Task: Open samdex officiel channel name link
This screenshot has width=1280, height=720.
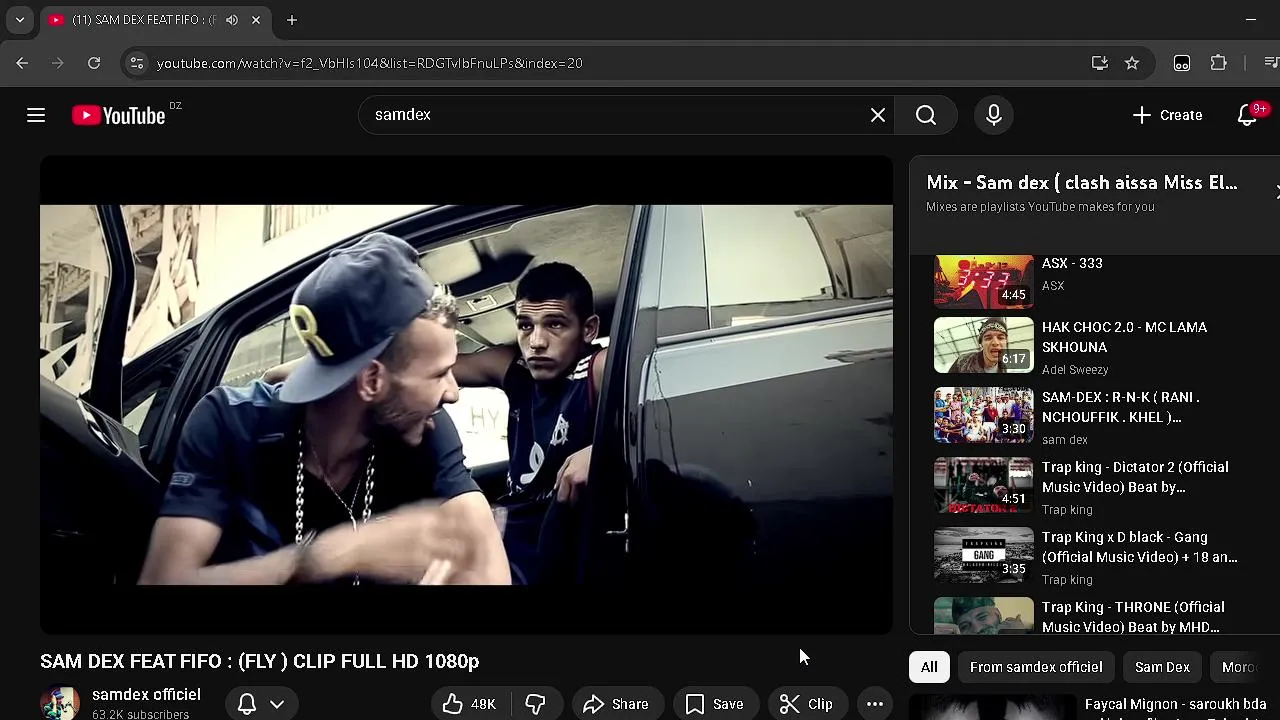Action: pyautogui.click(x=146, y=694)
